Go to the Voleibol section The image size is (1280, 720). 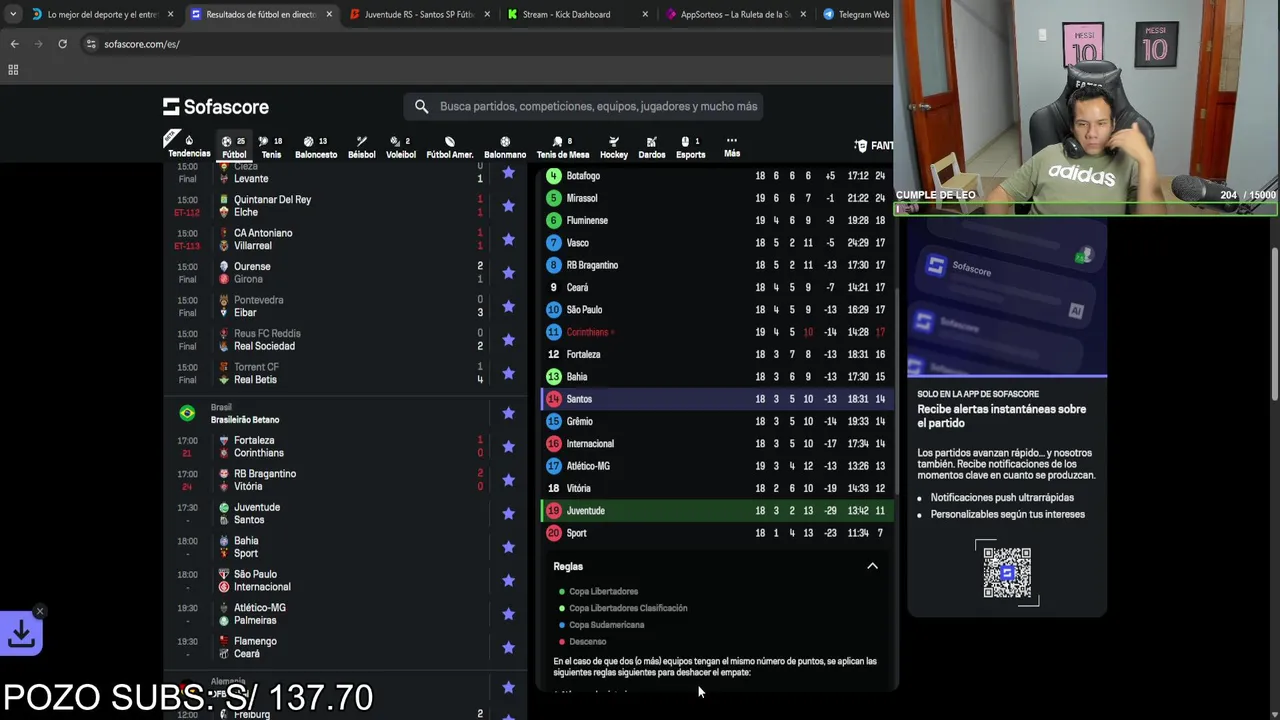[x=401, y=147]
